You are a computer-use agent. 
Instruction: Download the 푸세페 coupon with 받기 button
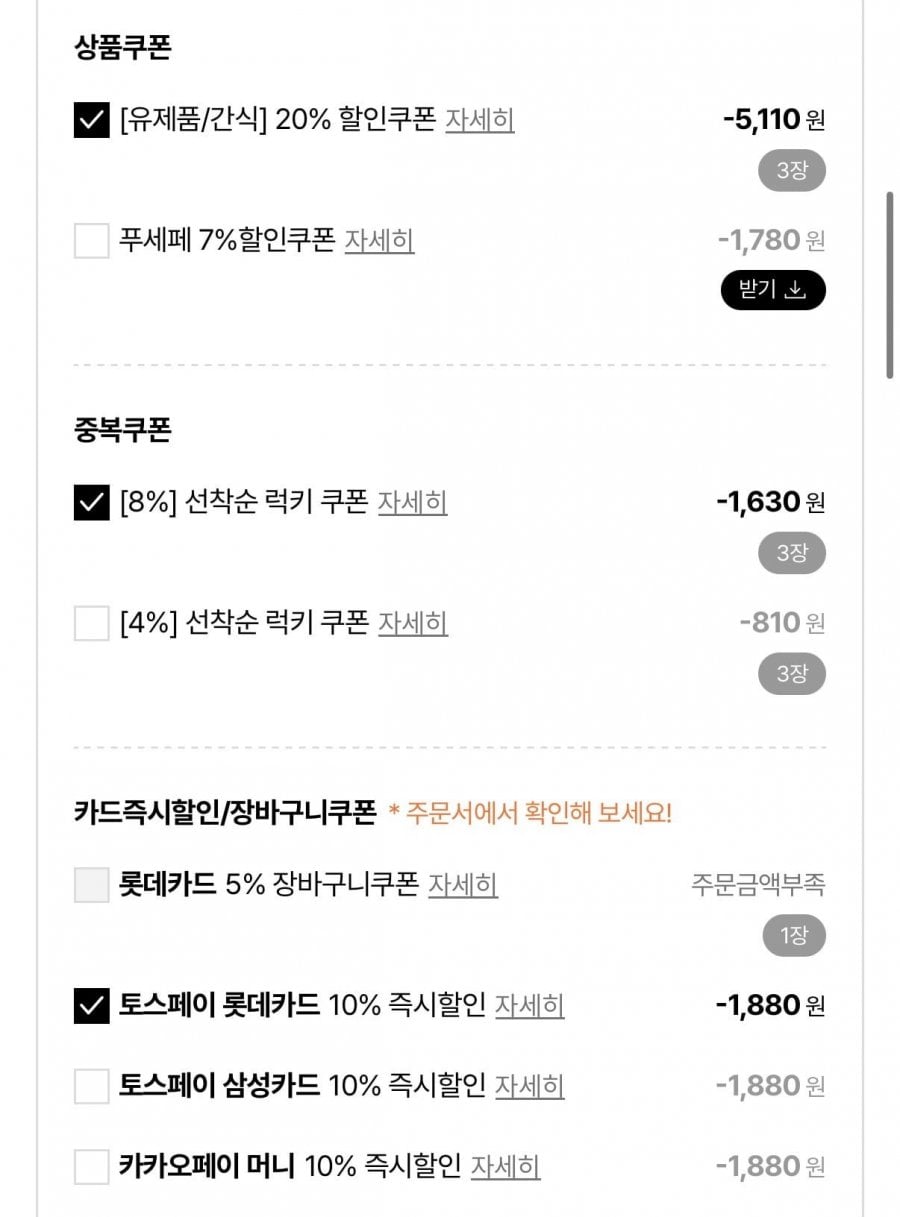click(773, 290)
